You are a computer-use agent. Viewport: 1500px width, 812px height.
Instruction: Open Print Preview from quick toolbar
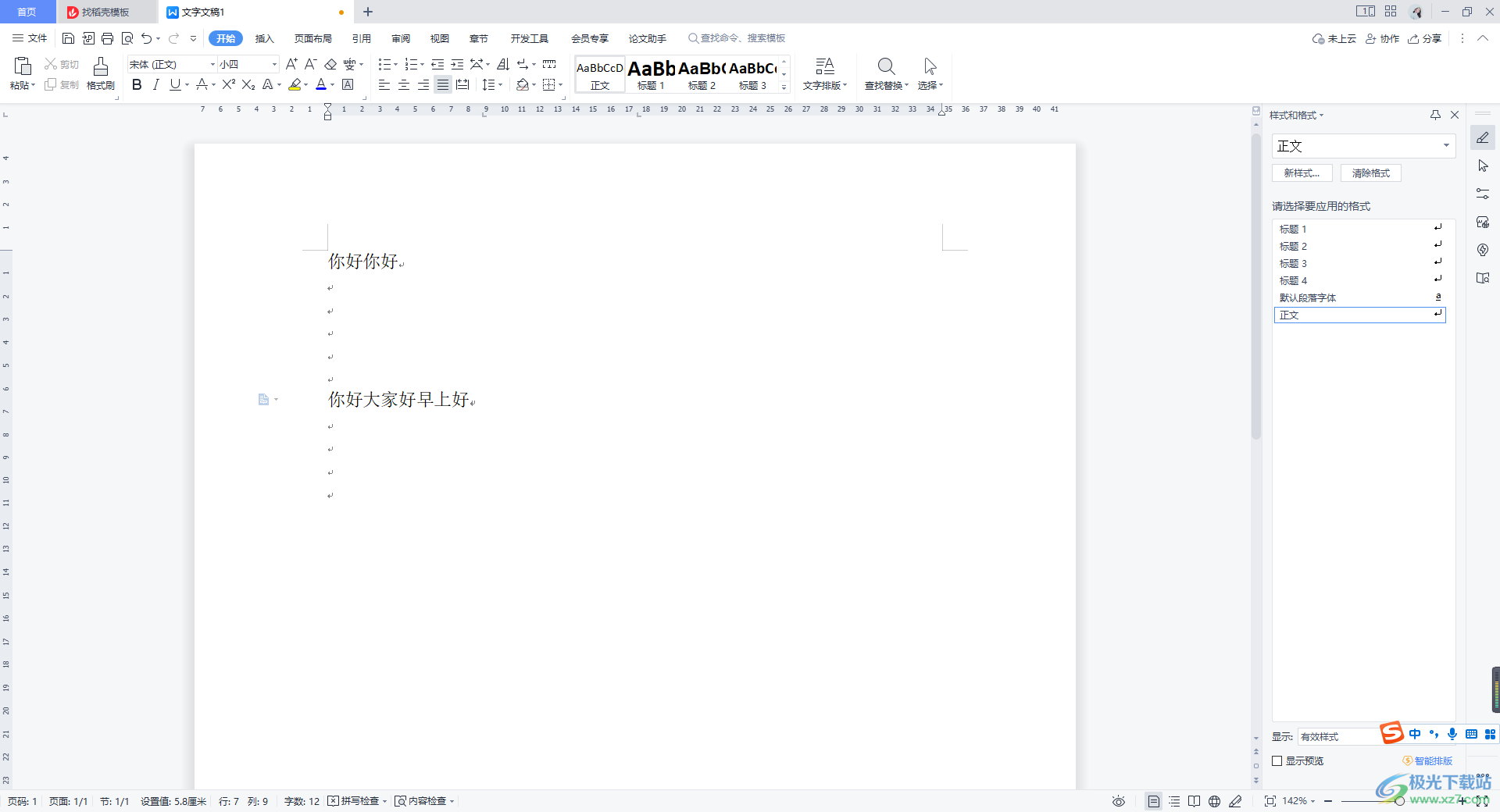click(x=127, y=38)
